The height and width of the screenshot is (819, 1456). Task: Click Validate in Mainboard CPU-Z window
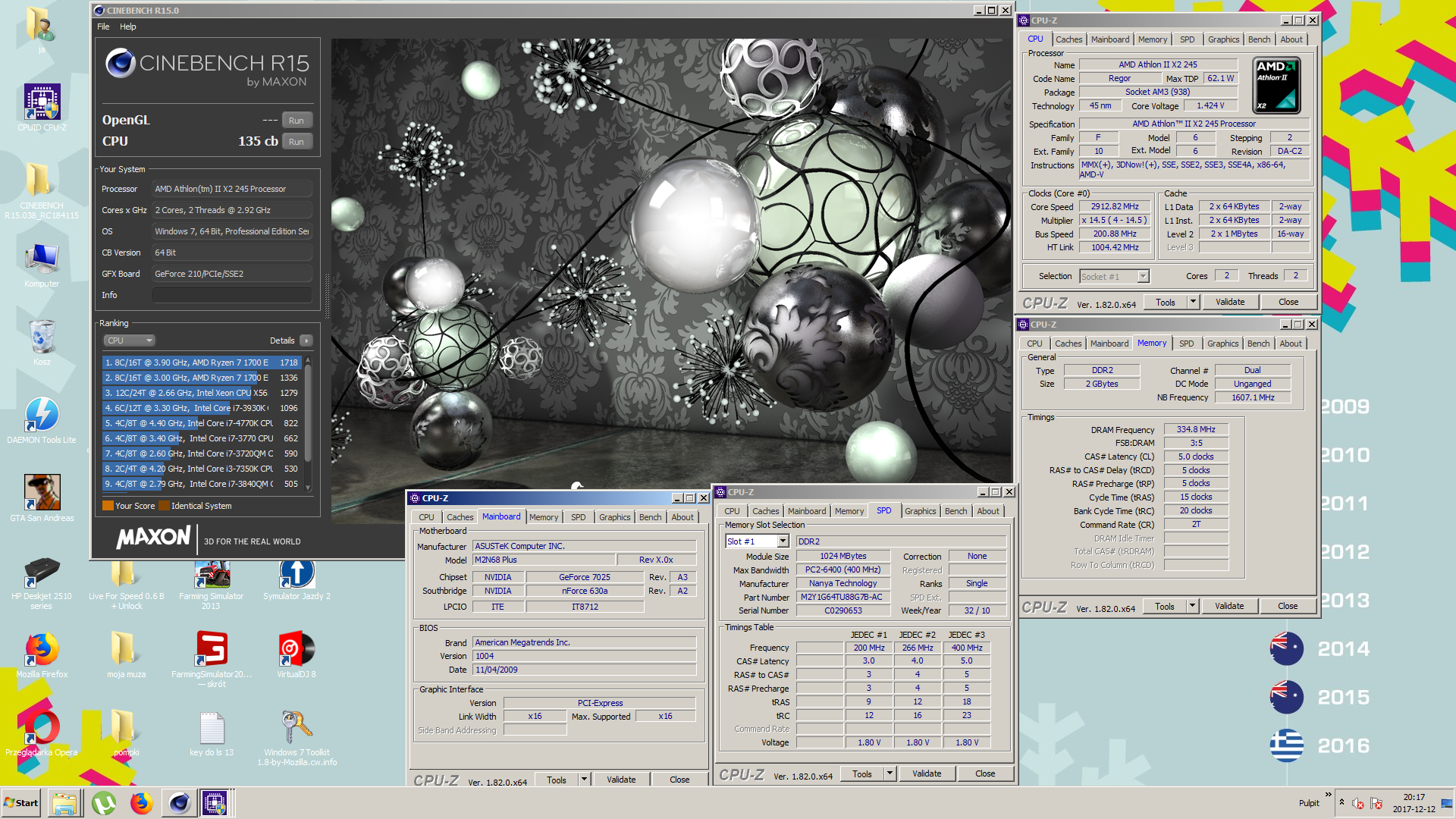(x=621, y=780)
